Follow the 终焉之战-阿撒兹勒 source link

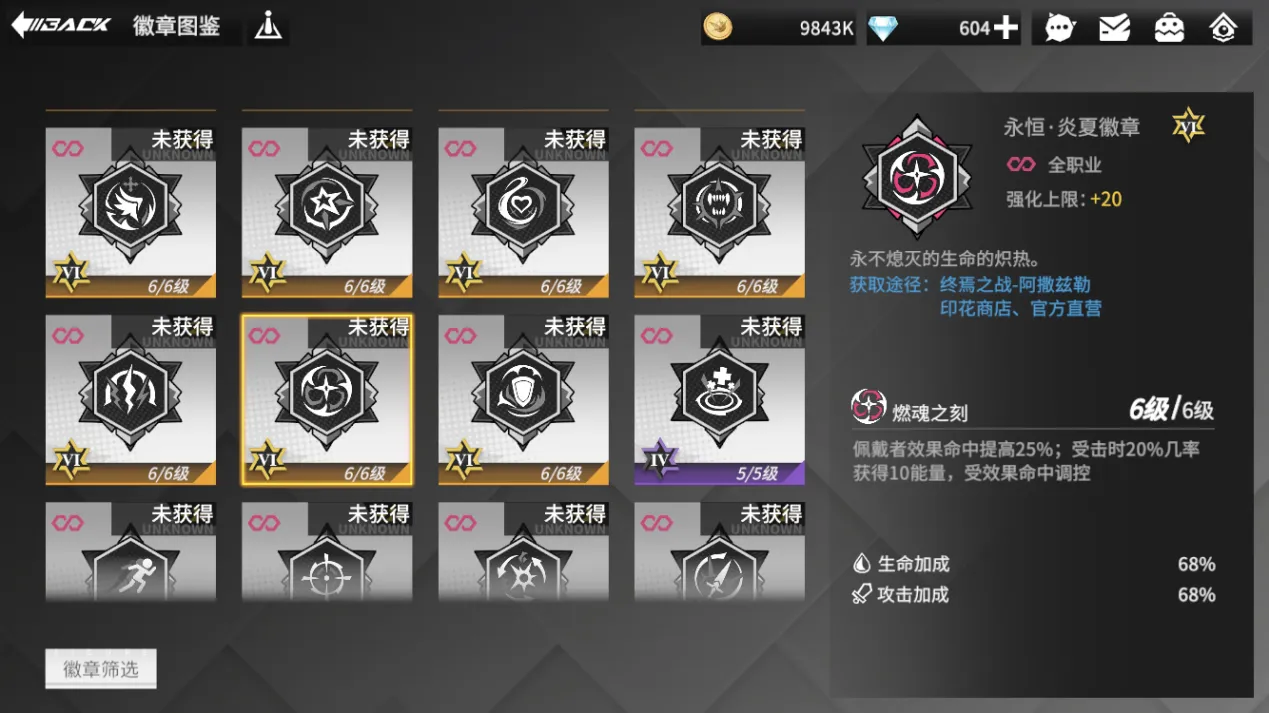[1015, 285]
